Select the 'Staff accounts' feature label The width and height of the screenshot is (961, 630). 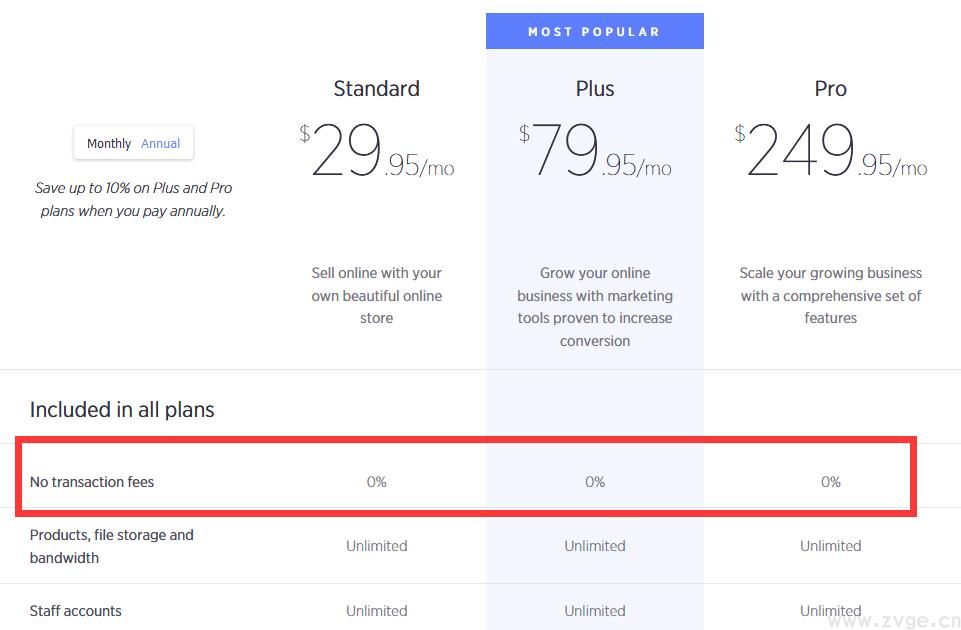(75, 611)
